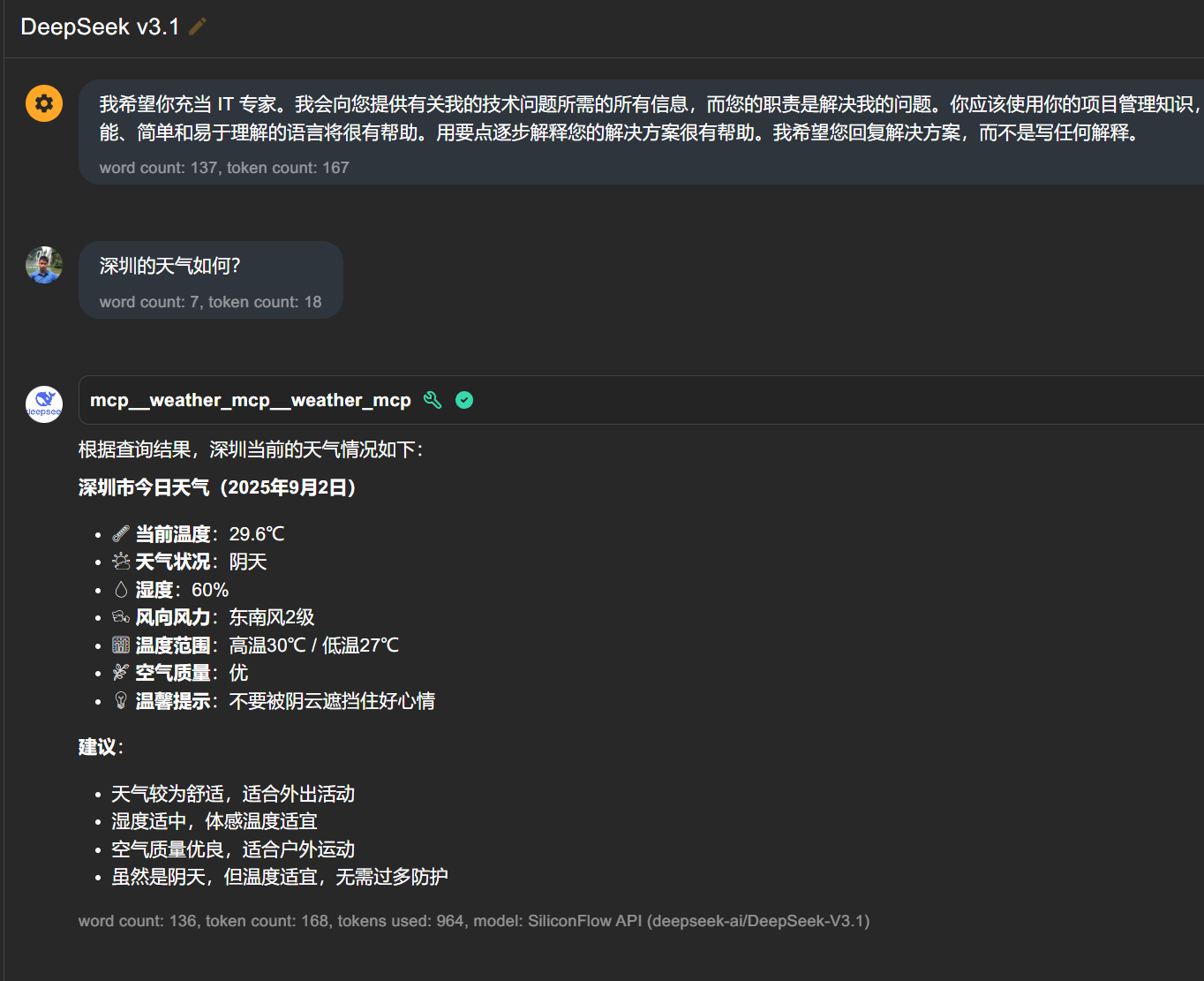Click the 天气状况: 阴天 bullet

click(189, 562)
